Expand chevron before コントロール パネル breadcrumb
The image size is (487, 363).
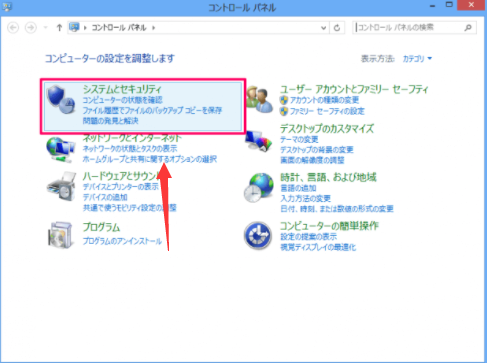(x=85, y=28)
